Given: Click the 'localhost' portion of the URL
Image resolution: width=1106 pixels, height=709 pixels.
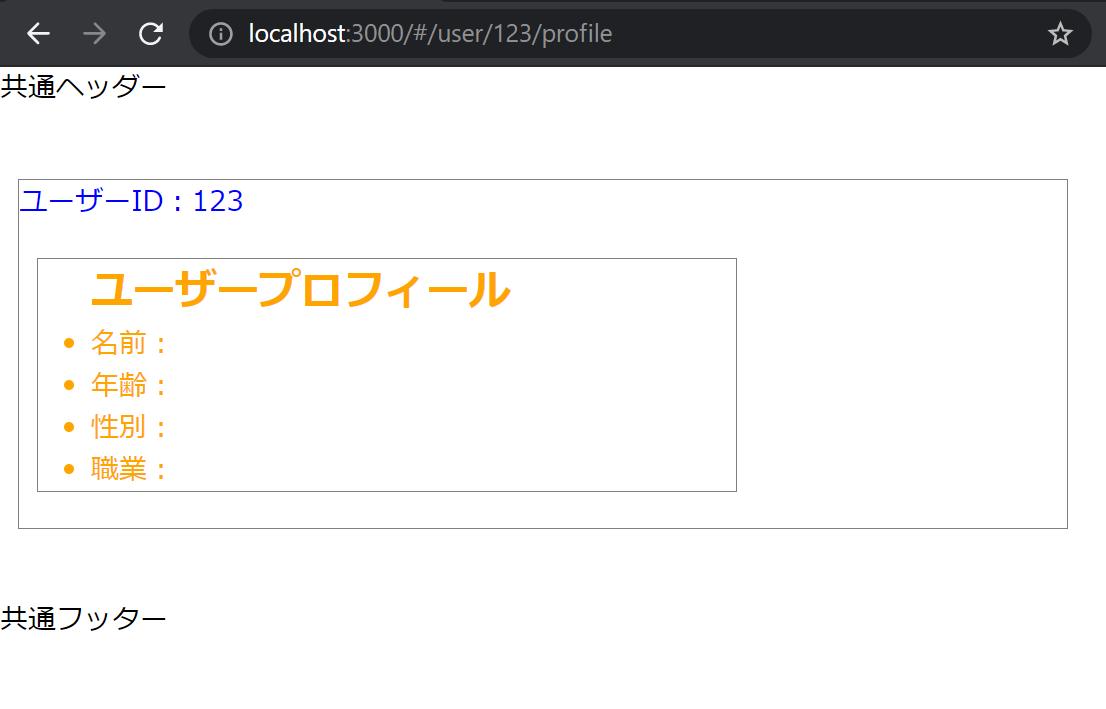Looking at the screenshot, I should (x=296, y=34).
